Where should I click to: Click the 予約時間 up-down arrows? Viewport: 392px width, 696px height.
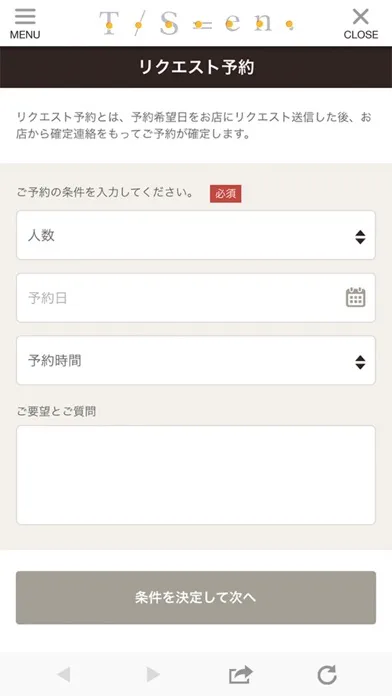point(360,362)
